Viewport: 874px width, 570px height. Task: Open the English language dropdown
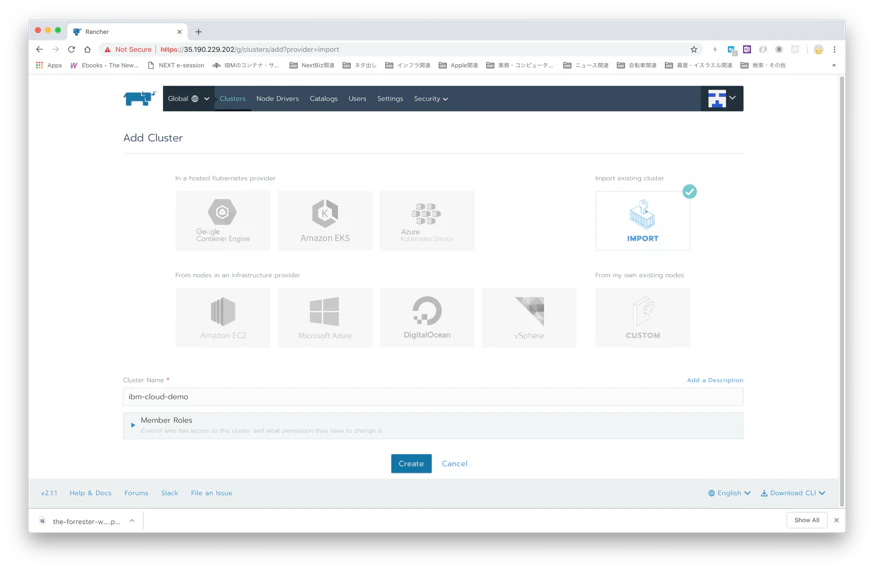(729, 493)
